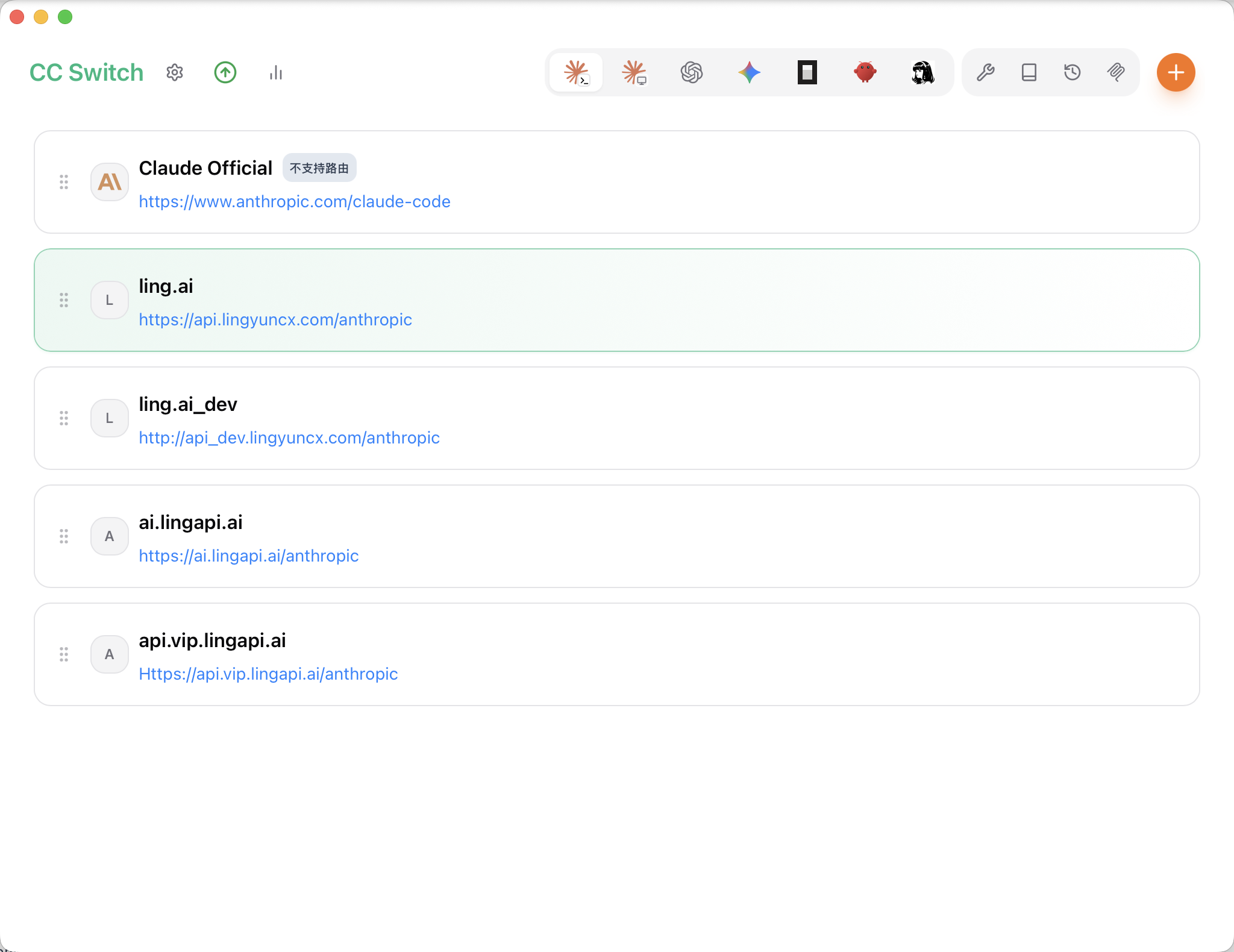This screenshot has height=952, width=1234.
Task: Switch to the Gemini sparkle tab
Action: (x=750, y=72)
